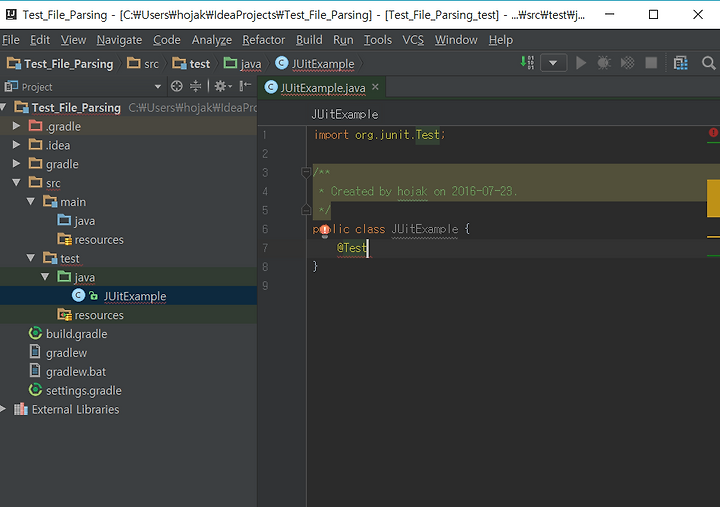Open the View menu
This screenshot has width=720, height=507.
coord(73,40)
